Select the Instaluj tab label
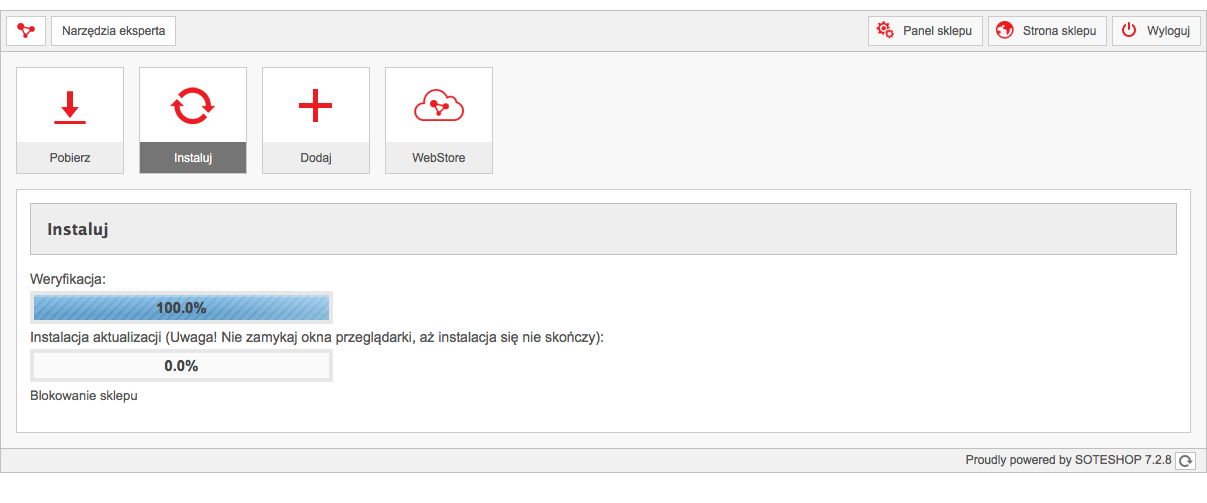Viewport: 1207px width, 503px height. (193, 158)
